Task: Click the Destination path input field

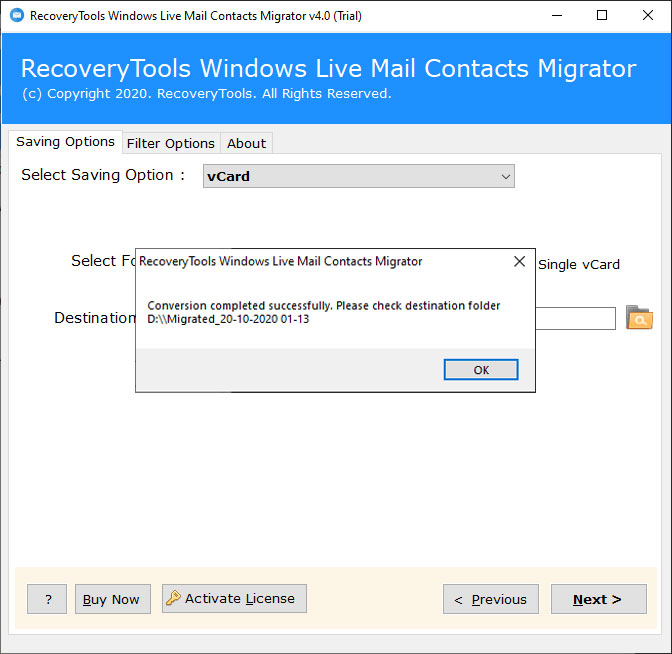Action: click(576, 318)
